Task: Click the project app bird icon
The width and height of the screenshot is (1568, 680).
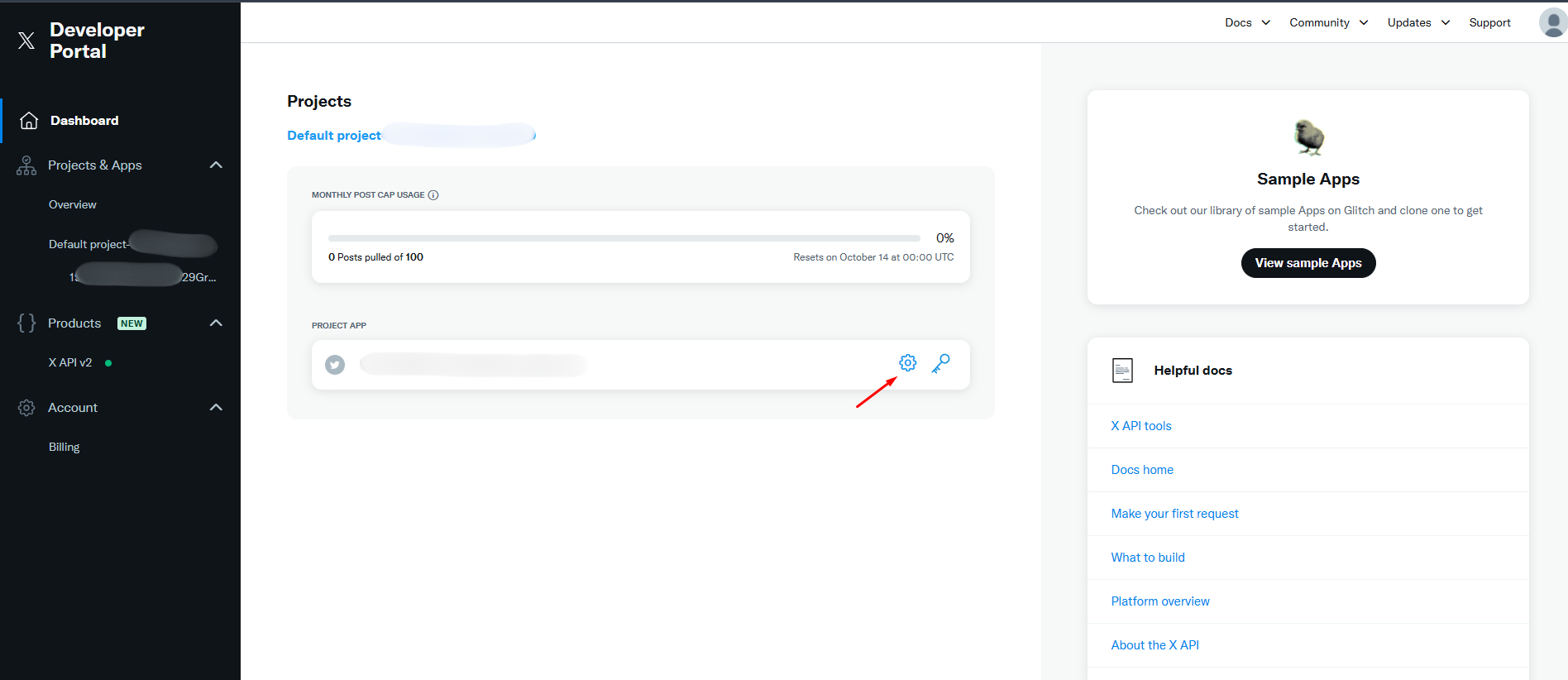Action: click(x=335, y=365)
